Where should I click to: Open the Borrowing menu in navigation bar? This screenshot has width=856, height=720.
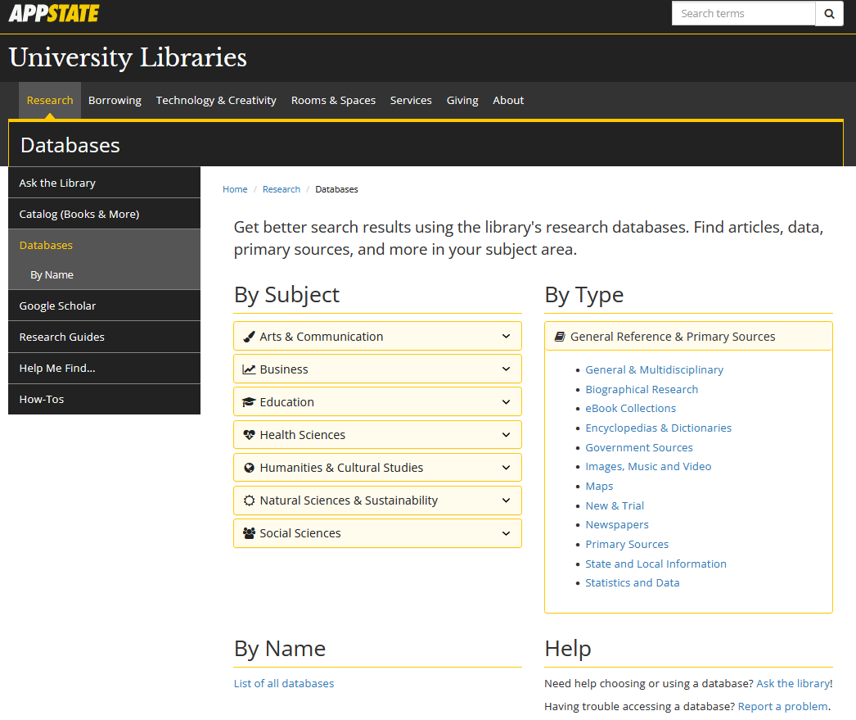coord(114,101)
